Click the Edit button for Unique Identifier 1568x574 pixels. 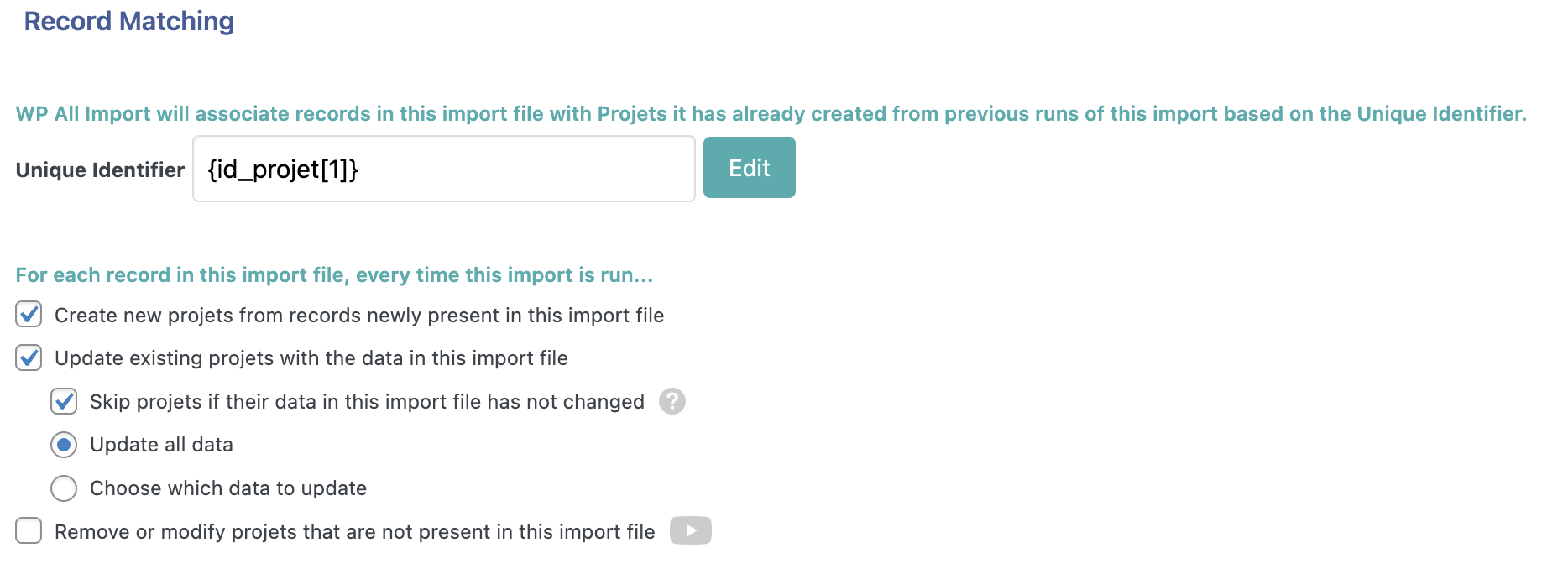click(x=749, y=168)
